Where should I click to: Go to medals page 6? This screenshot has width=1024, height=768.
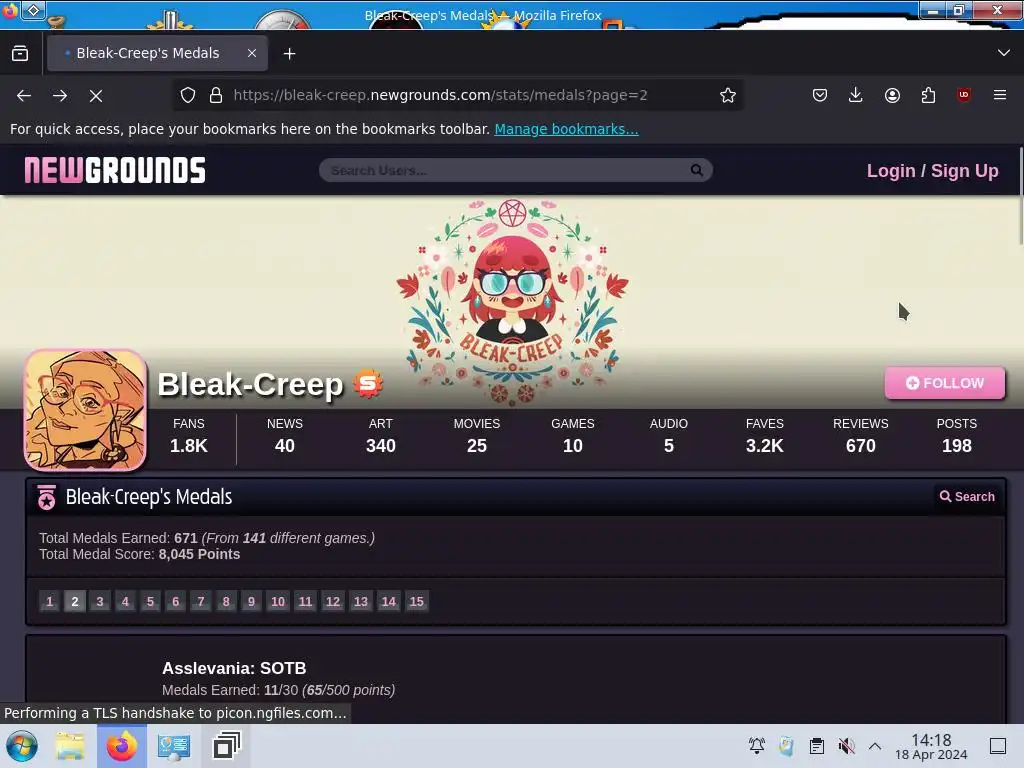pos(176,601)
